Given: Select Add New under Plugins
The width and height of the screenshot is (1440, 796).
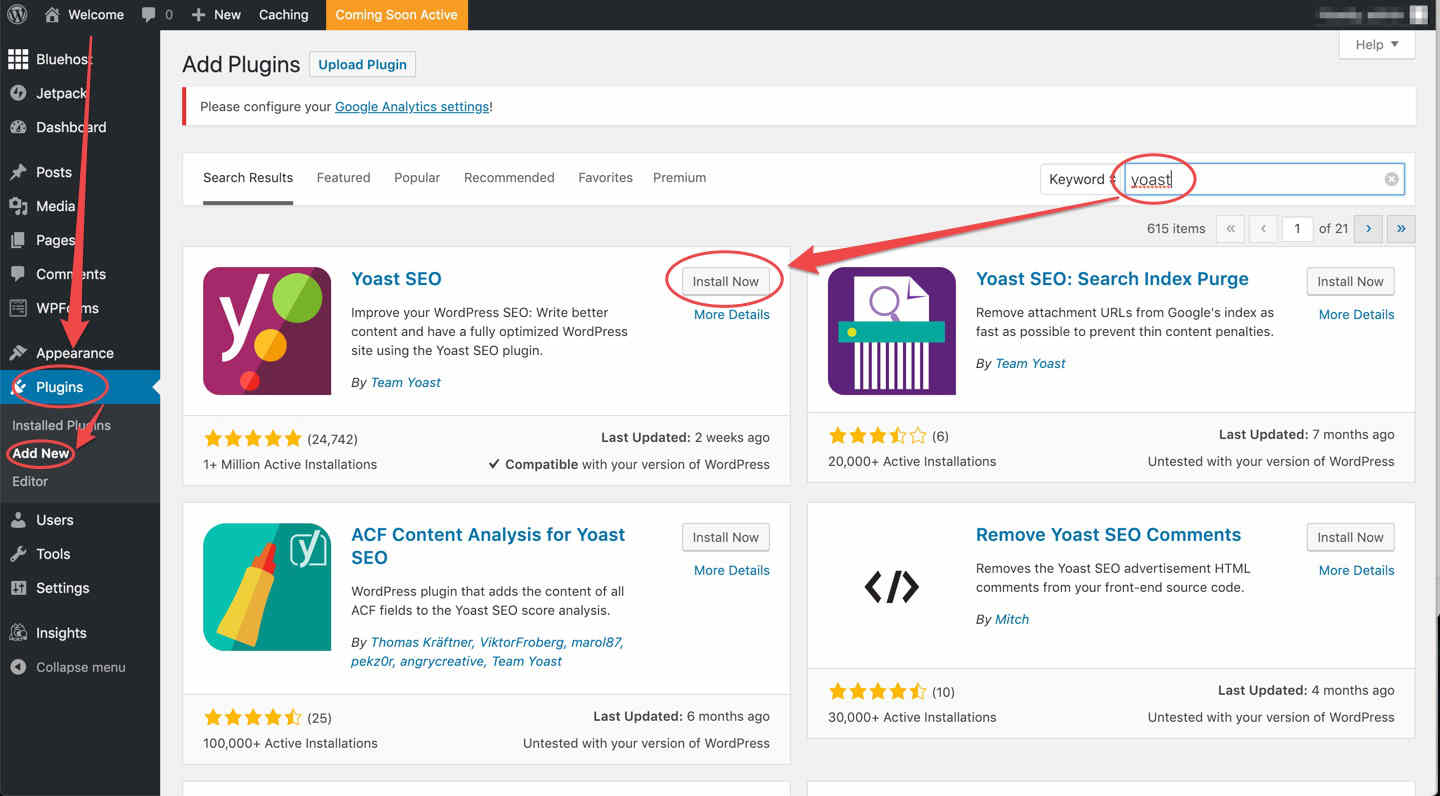Looking at the screenshot, I should coord(41,453).
